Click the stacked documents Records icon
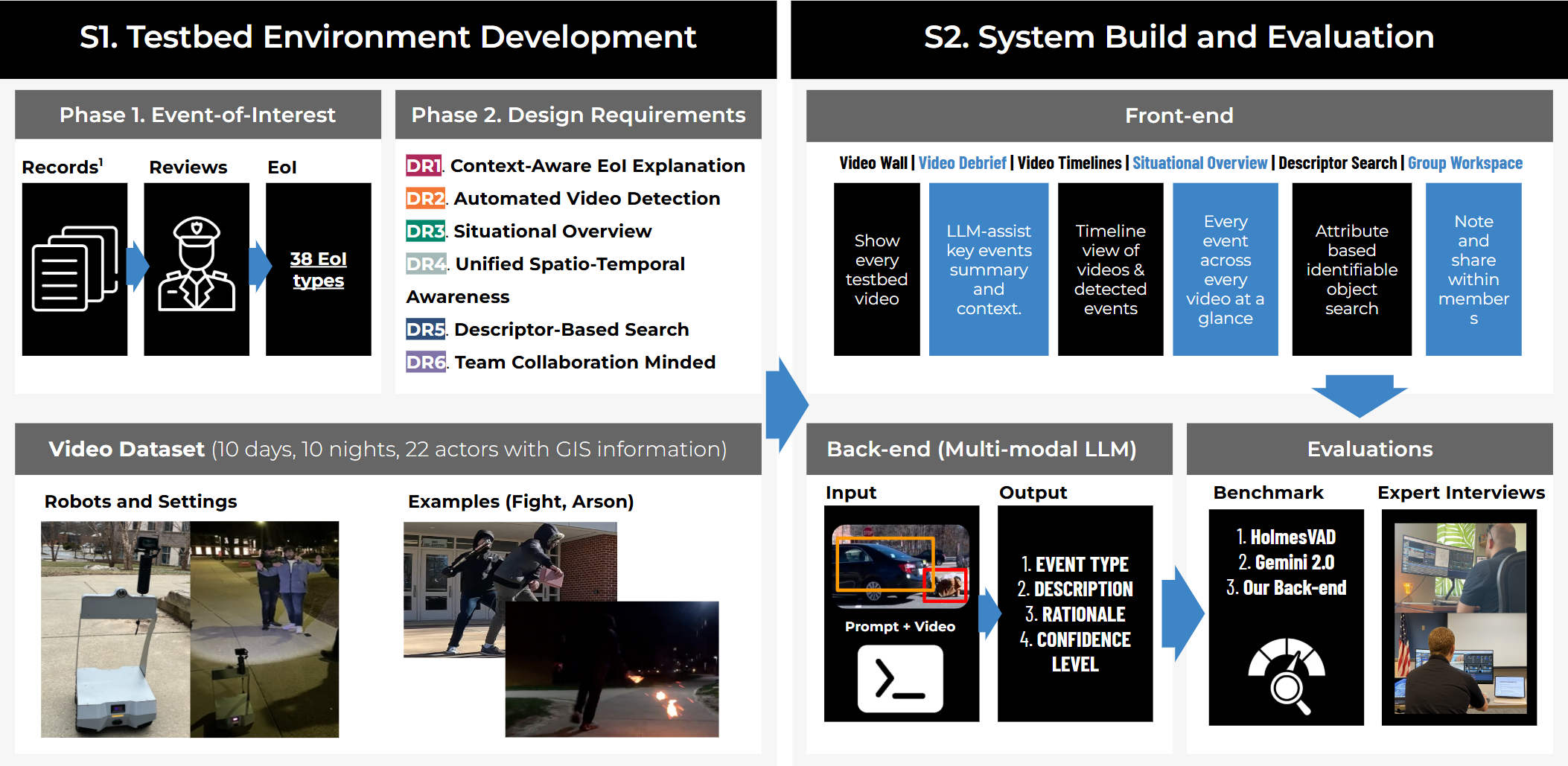This screenshot has width=1568, height=766. pyautogui.click(x=75, y=268)
